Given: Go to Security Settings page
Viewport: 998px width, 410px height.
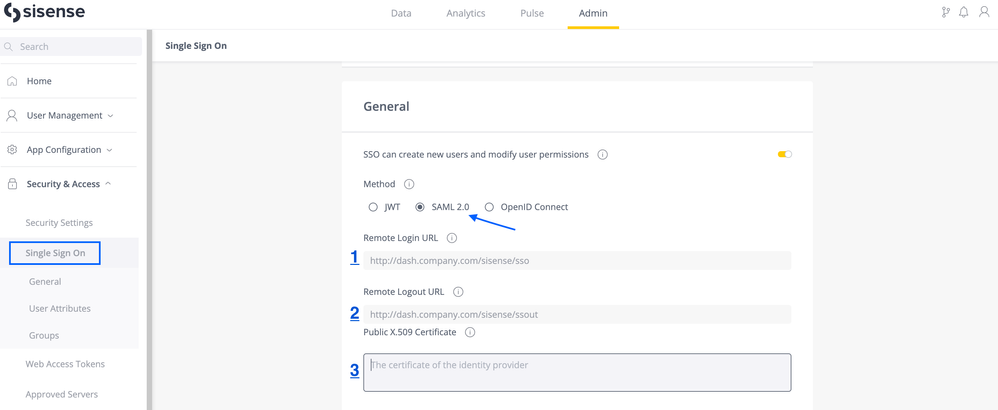Looking at the screenshot, I should pos(59,223).
